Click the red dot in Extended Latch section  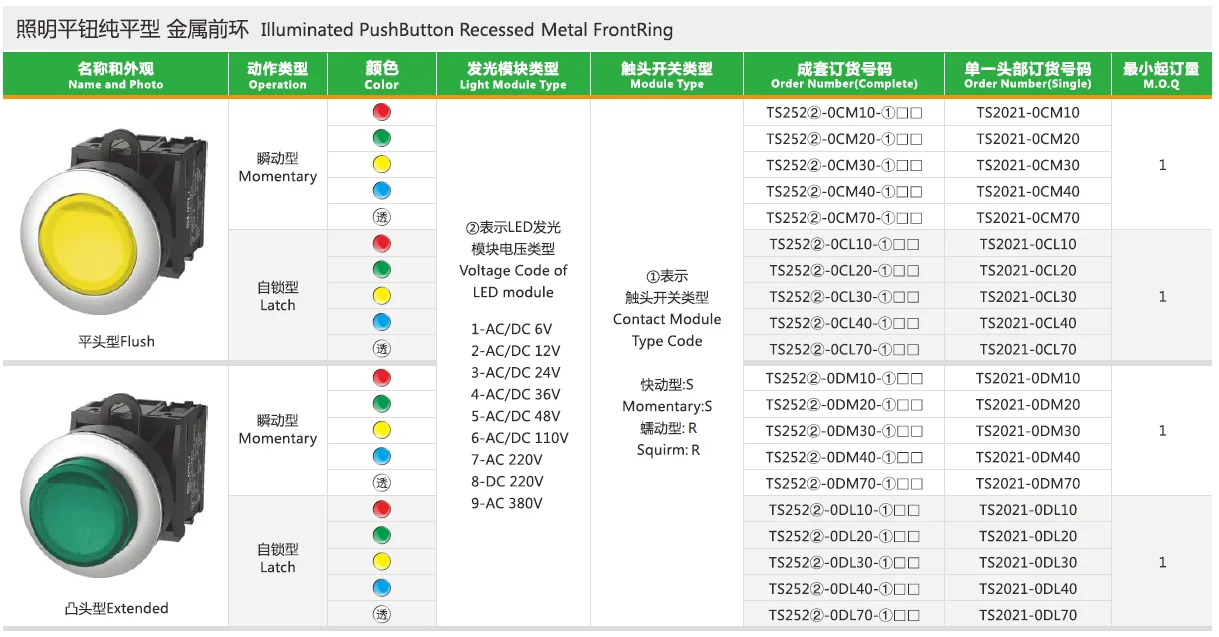tap(381, 509)
